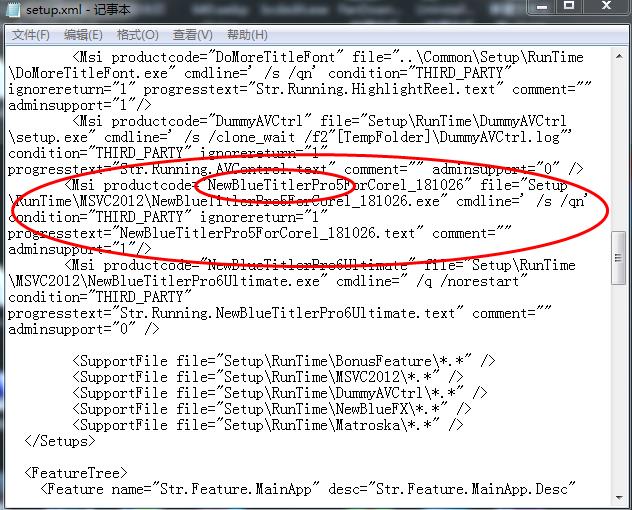This screenshot has height=510, width=632.
Task: Click productcode "NewBlueTitlerPro5ForCorel_181026"
Action: click(335, 185)
